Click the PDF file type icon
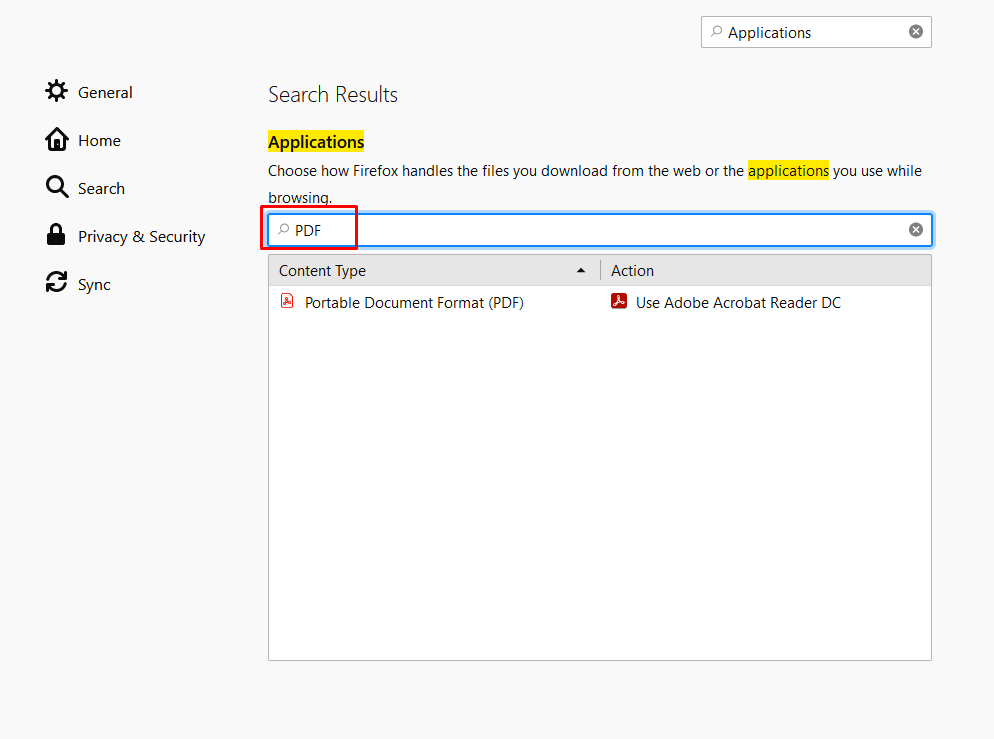The height and width of the screenshot is (739, 994). point(287,301)
